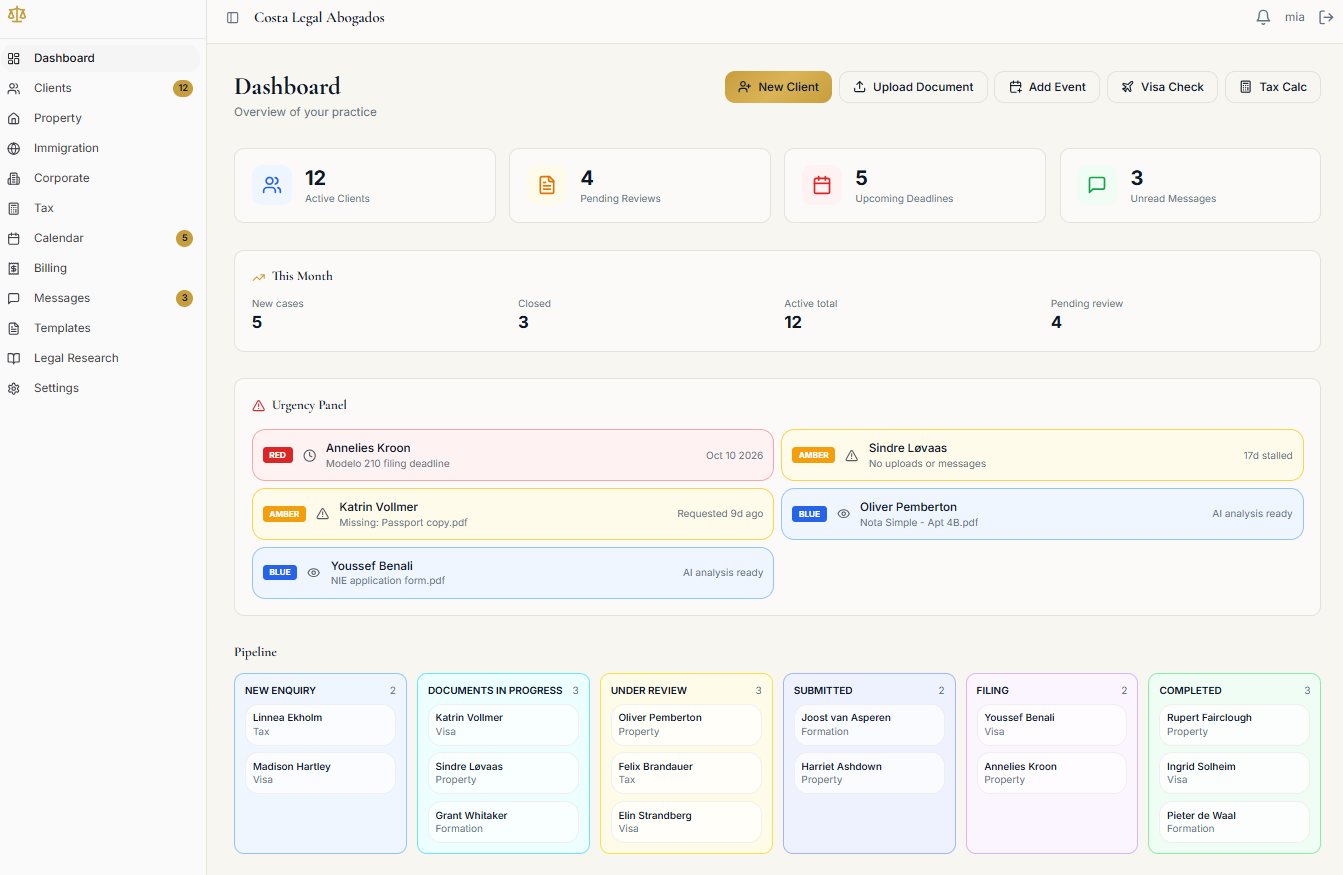The height and width of the screenshot is (875, 1343).
Task: Open Felix Brandauer Tax card
Action: click(x=686, y=773)
